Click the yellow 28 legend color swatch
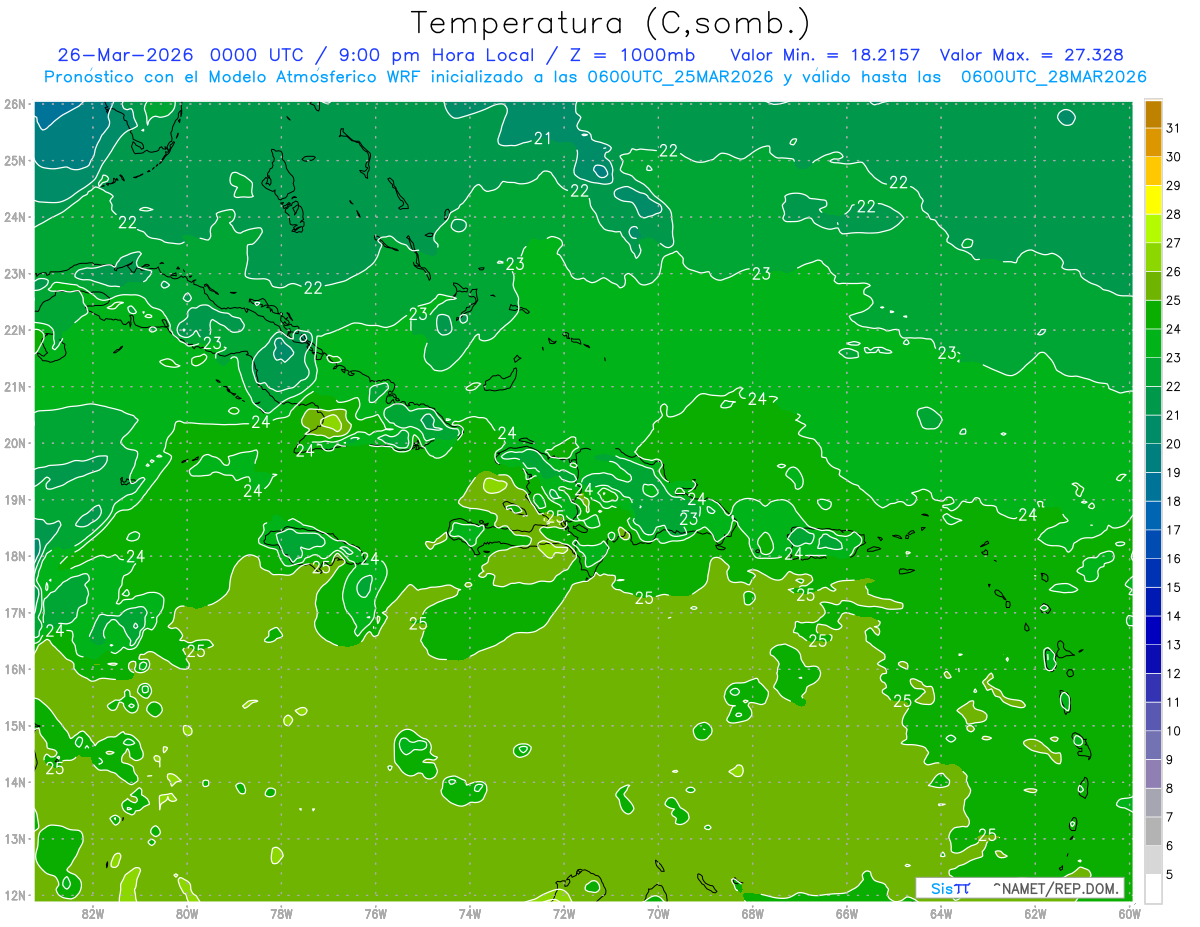The width and height of the screenshot is (1200, 927). pos(1153,200)
